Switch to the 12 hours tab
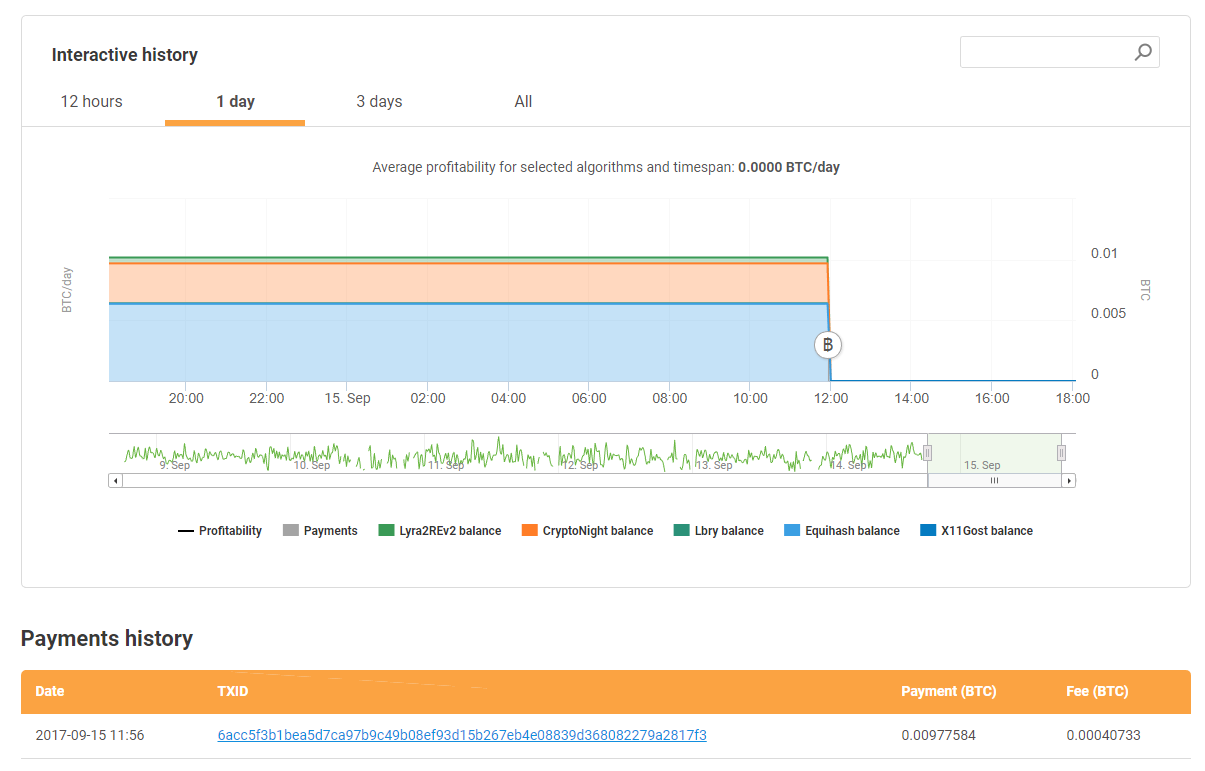The width and height of the screenshot is (1205, 771). coord(92,102)
